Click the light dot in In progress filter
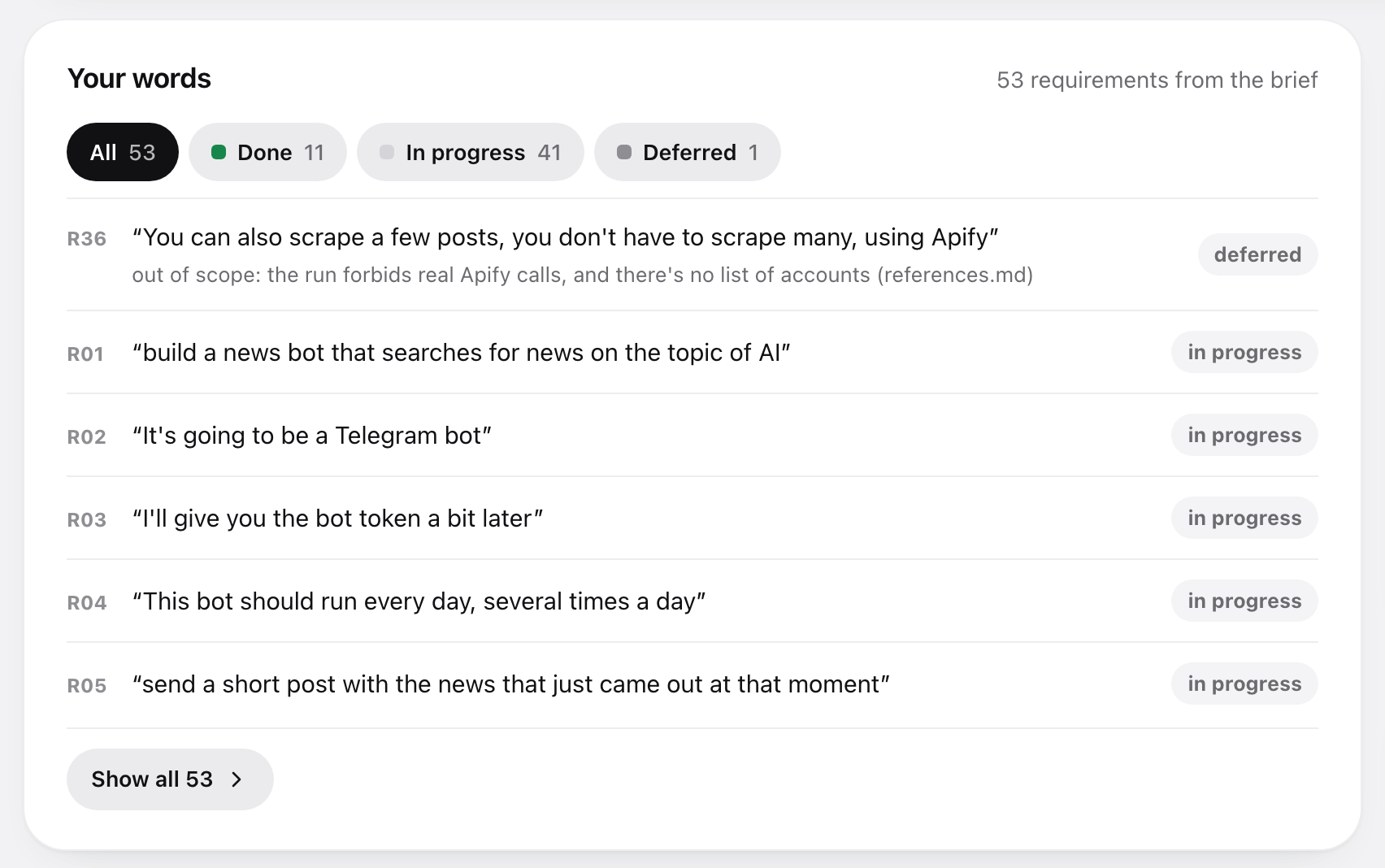 pyautogui.click(x=387, y=152)
